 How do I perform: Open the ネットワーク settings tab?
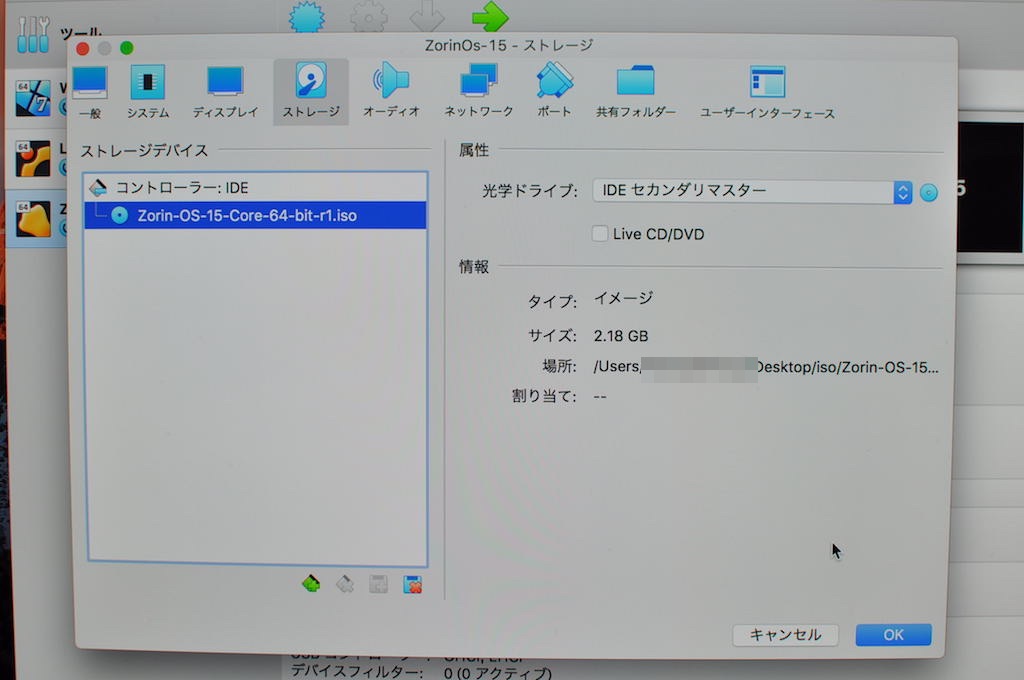tap(479, 92)
